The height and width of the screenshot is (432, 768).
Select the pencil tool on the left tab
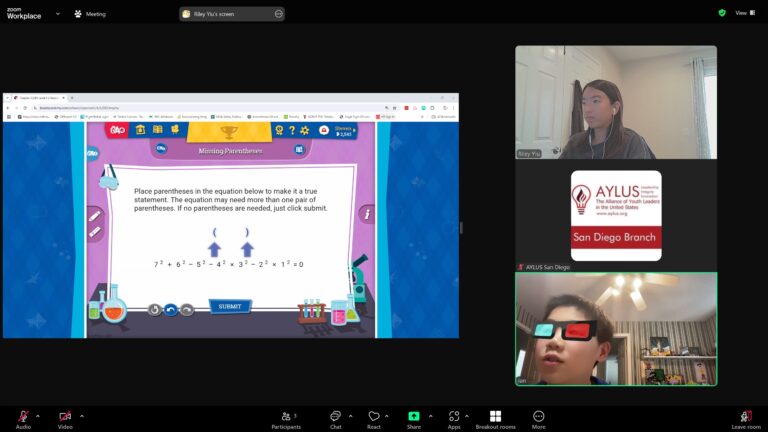tap(95, 216)
